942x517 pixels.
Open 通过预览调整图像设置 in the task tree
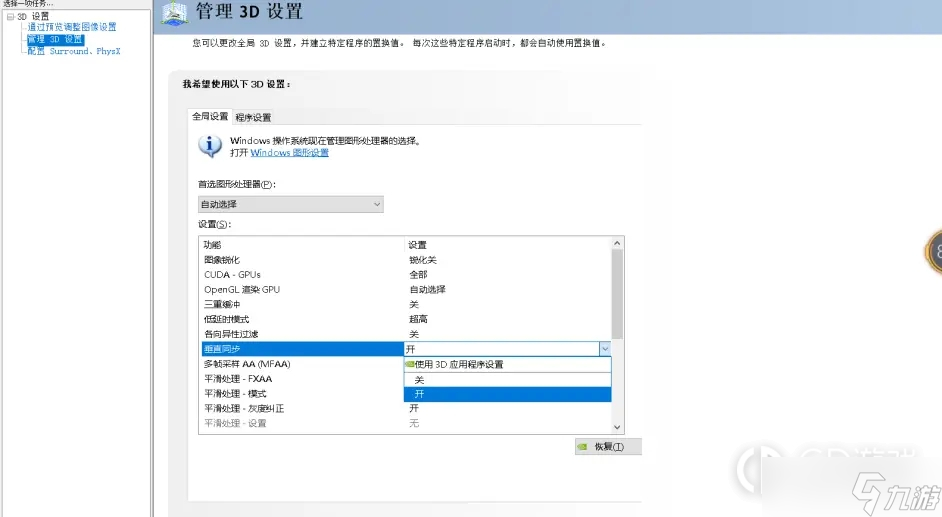tap(72, 27)
